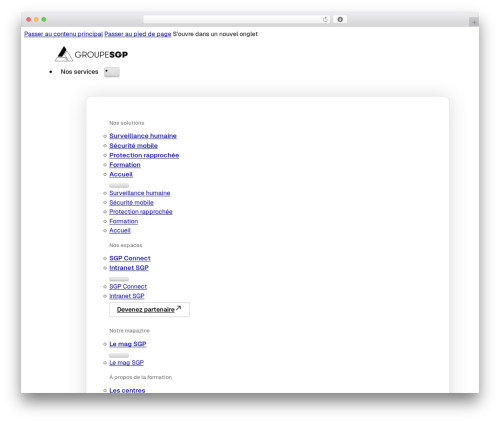Open the regular-weight Surveillance humaine link
This screenshot has width=500, height=423.
(x=140, y=193)
